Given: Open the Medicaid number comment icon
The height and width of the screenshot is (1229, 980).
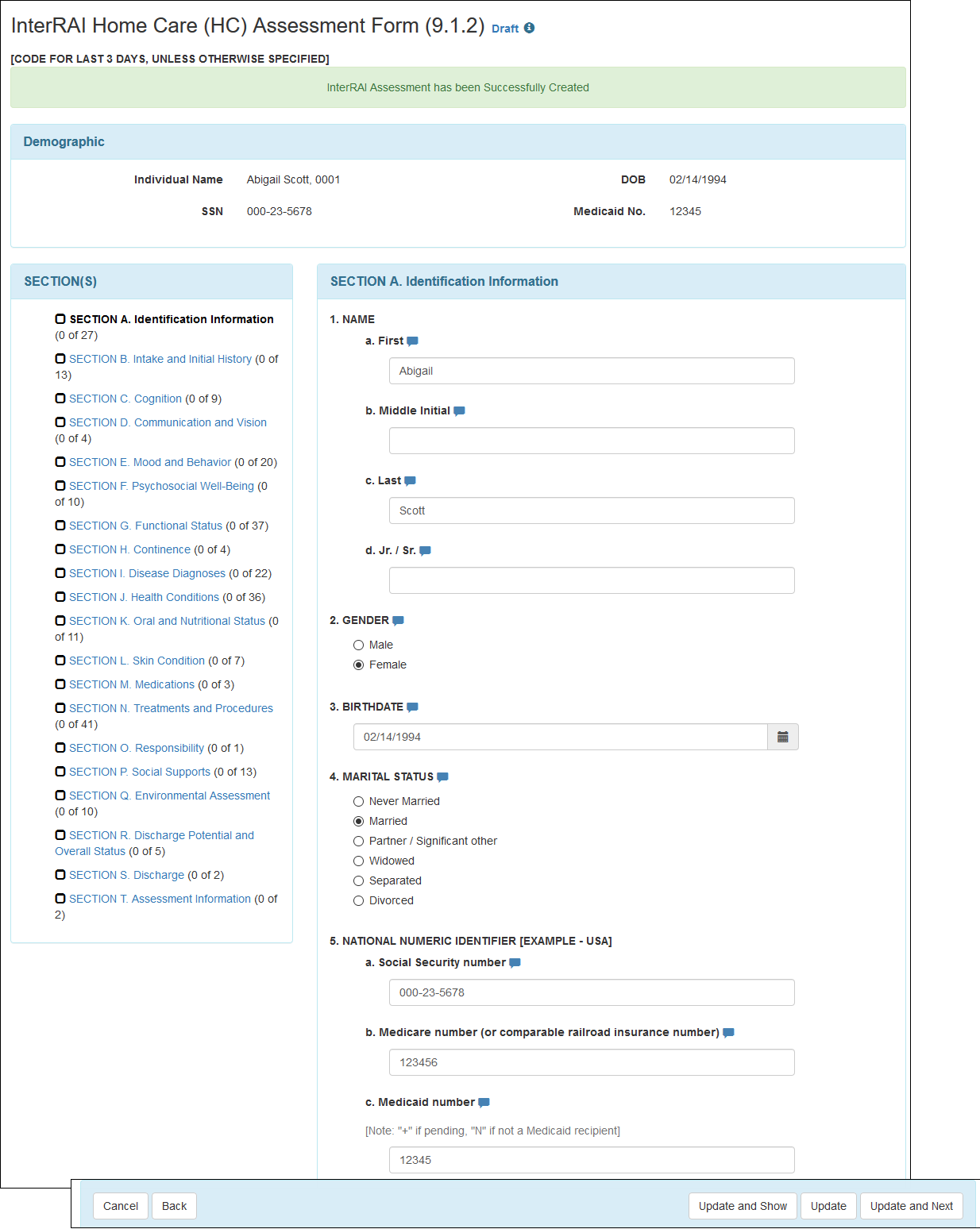Looking at the screenshot, I should click(484, 1103).
